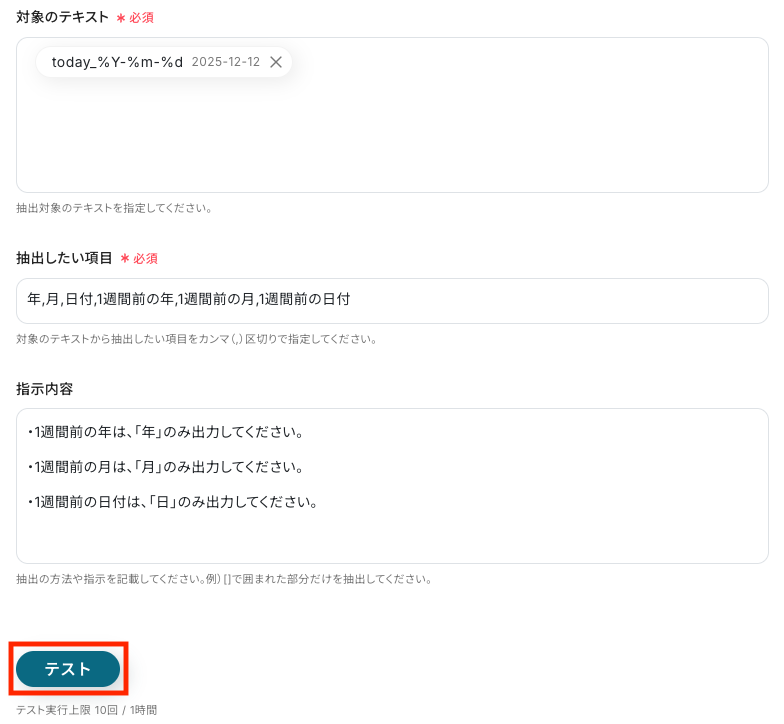Click 必須 marker next to 抽出したい項目
Screen dimensions: 784x724
click(139, 258)
